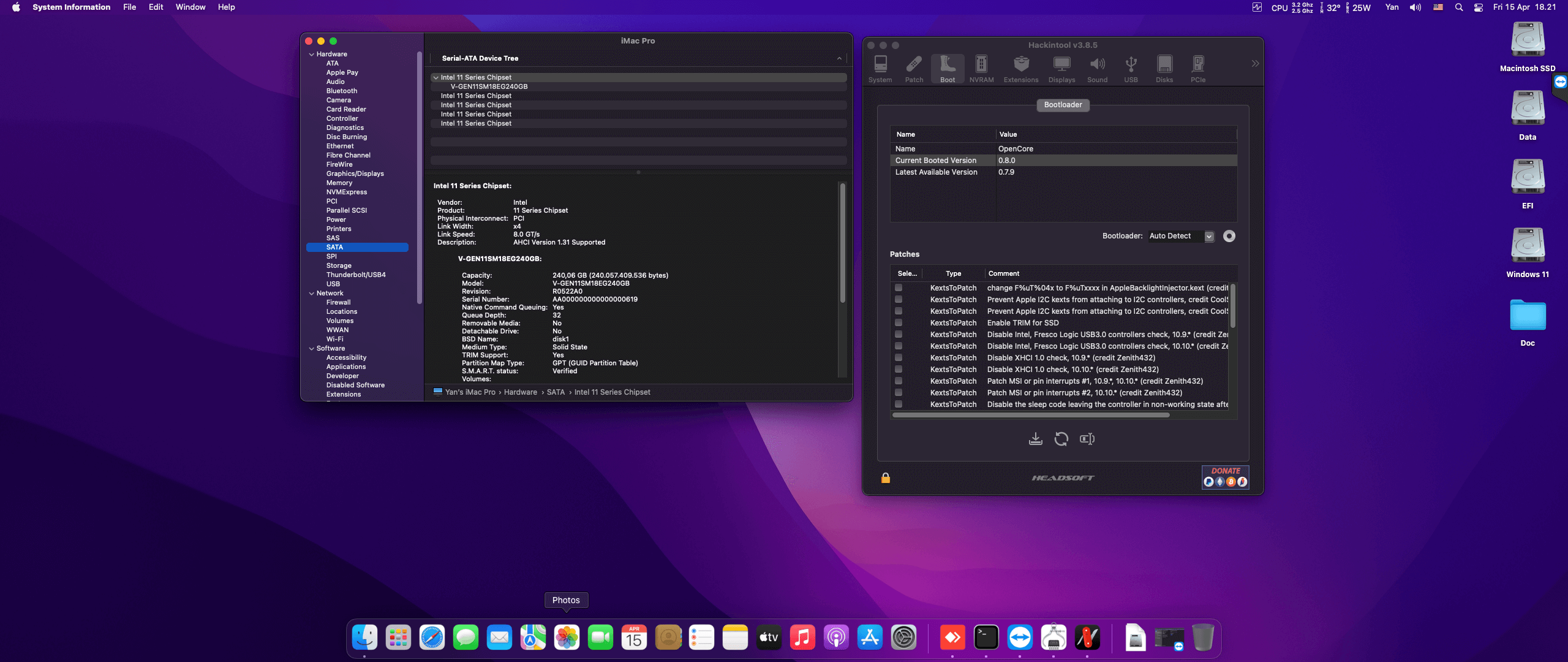Open the Macintosh SSD desktop drive
Image resolution: width=1568 pixels, height=662 pixels.
pos(1528,47)
